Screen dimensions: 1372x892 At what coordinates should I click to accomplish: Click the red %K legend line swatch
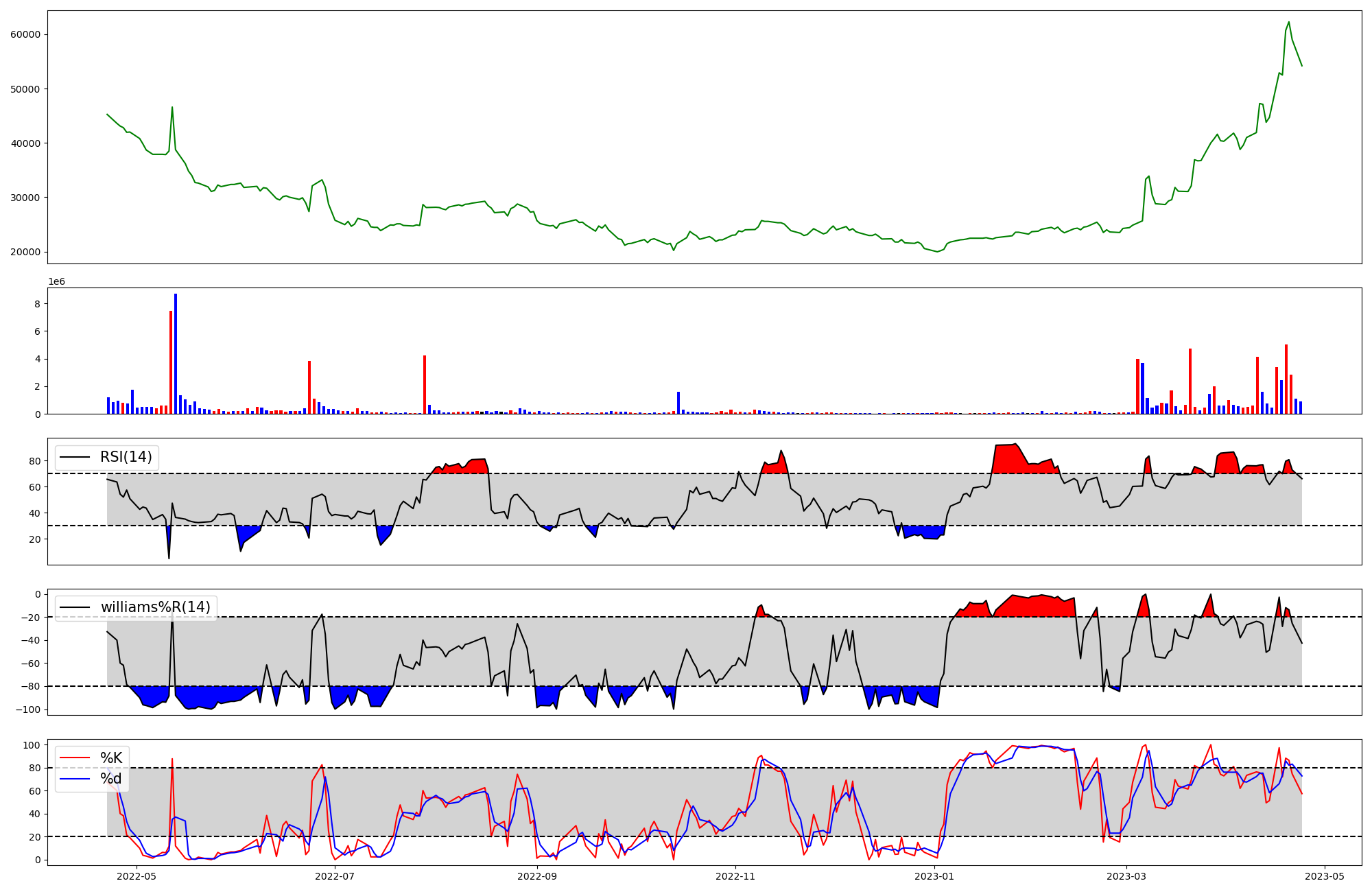(75, 758)
